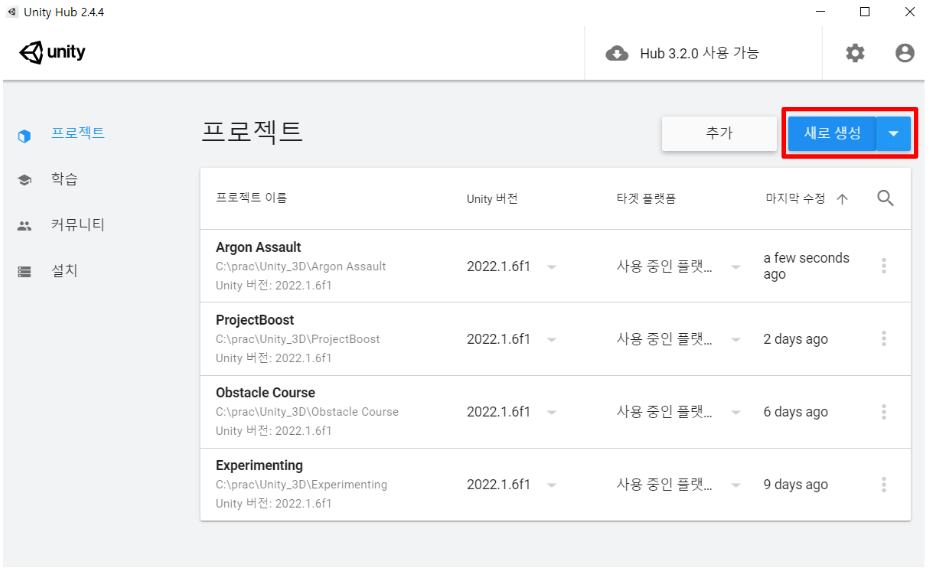Viewport: 931px width, 570px height.
Task: Open Unity version dropdown for Argon Assault
Action: 552,267
